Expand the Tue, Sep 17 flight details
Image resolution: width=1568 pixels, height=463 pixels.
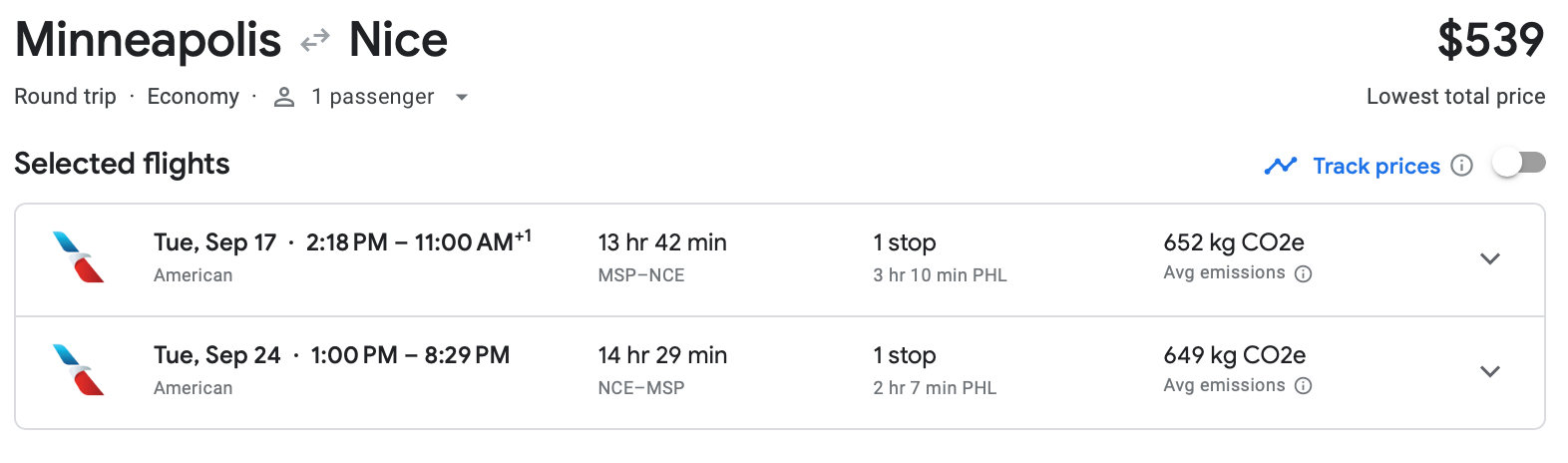[x=1490, y=259]
